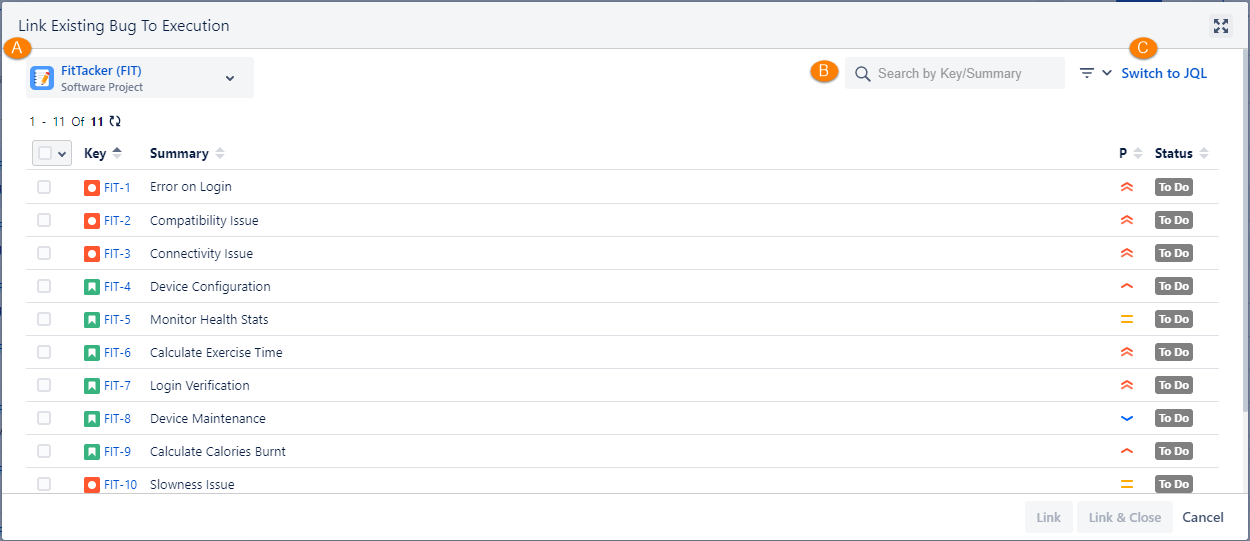Click the highest priority icon for Error on Login
This screenshot has height=541, width=1250.
pos(1127,187)
